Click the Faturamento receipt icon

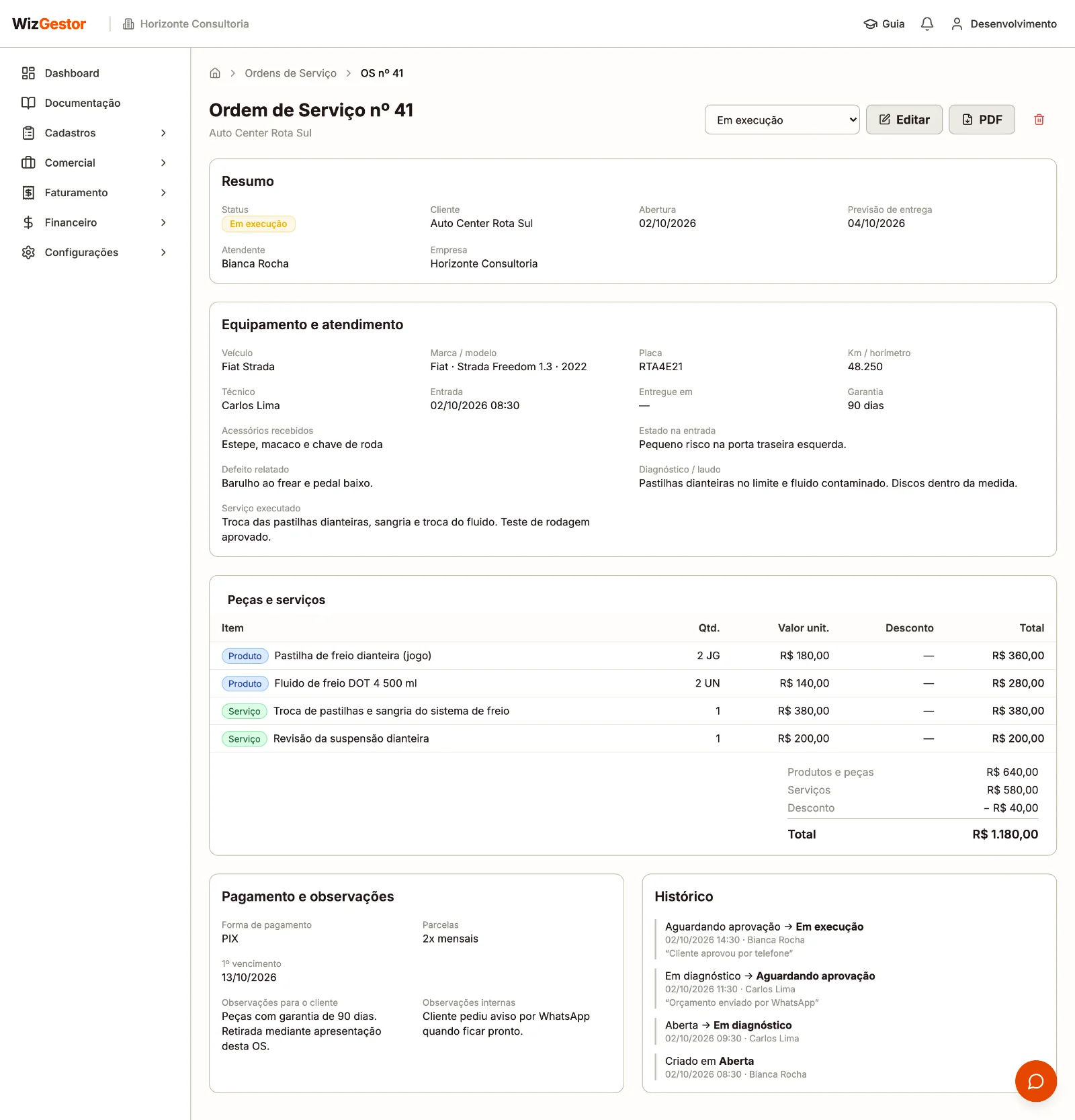(28, 193)
